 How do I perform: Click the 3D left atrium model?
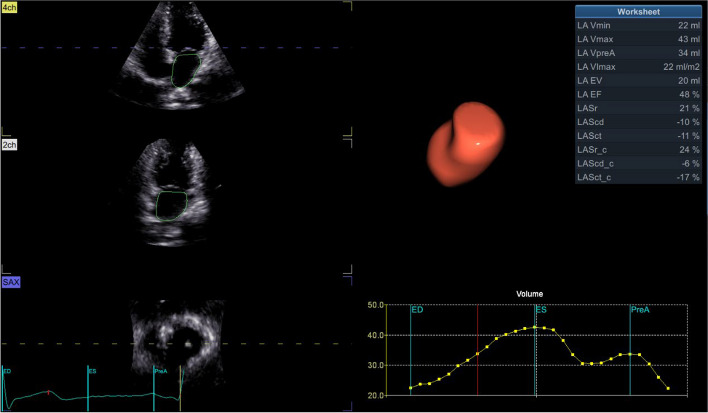(x=465, y=144)
